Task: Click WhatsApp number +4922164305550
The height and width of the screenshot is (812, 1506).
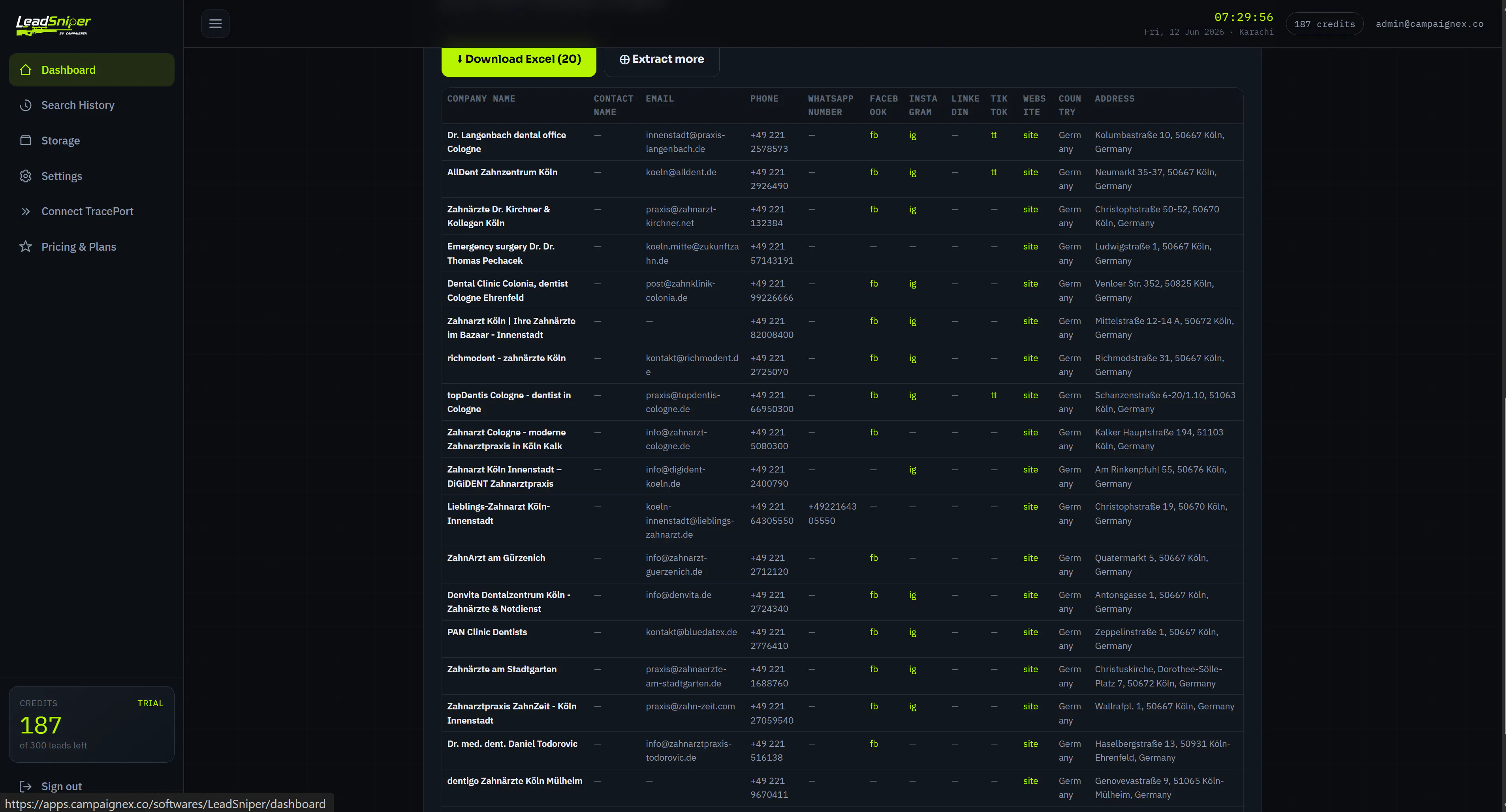Action: click(832, 514)
